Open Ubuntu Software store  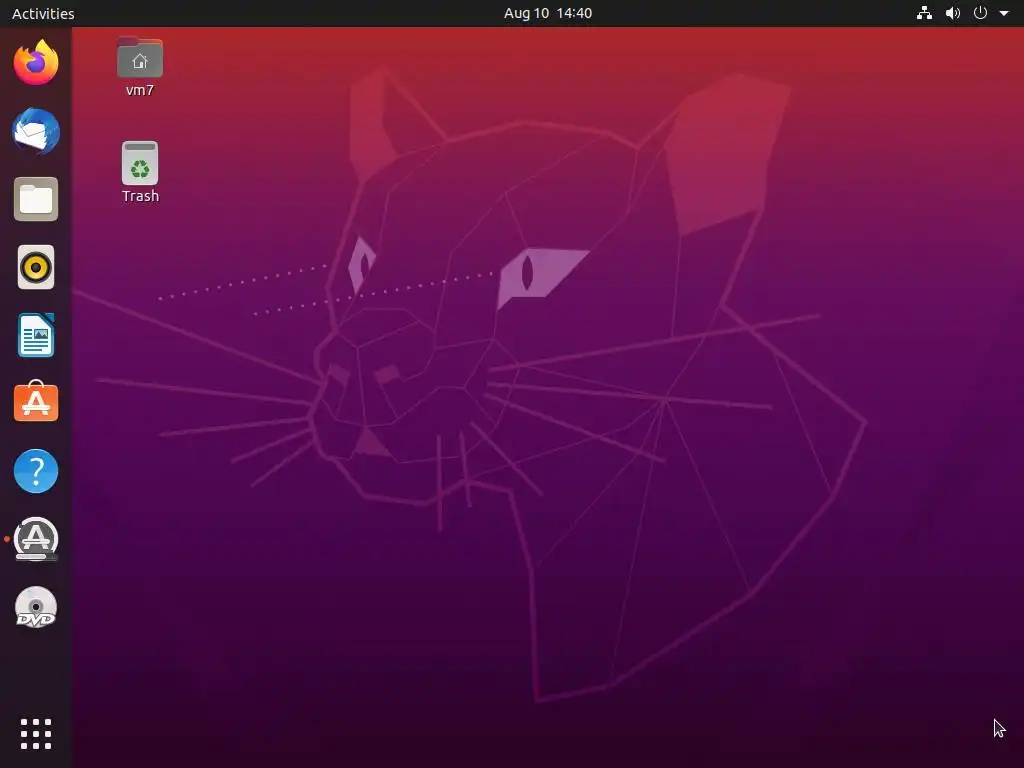tap(36, 402)
